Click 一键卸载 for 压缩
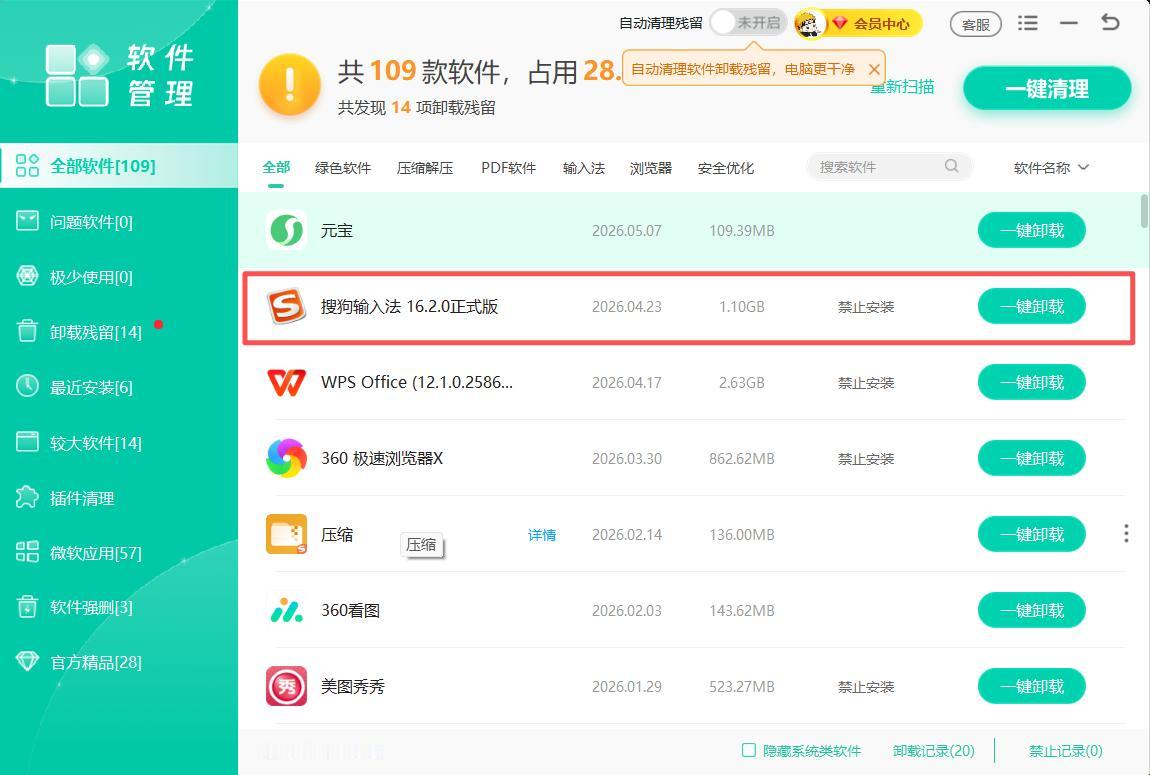Screen dimensions: 1150x775 [x=1031, y=535]
